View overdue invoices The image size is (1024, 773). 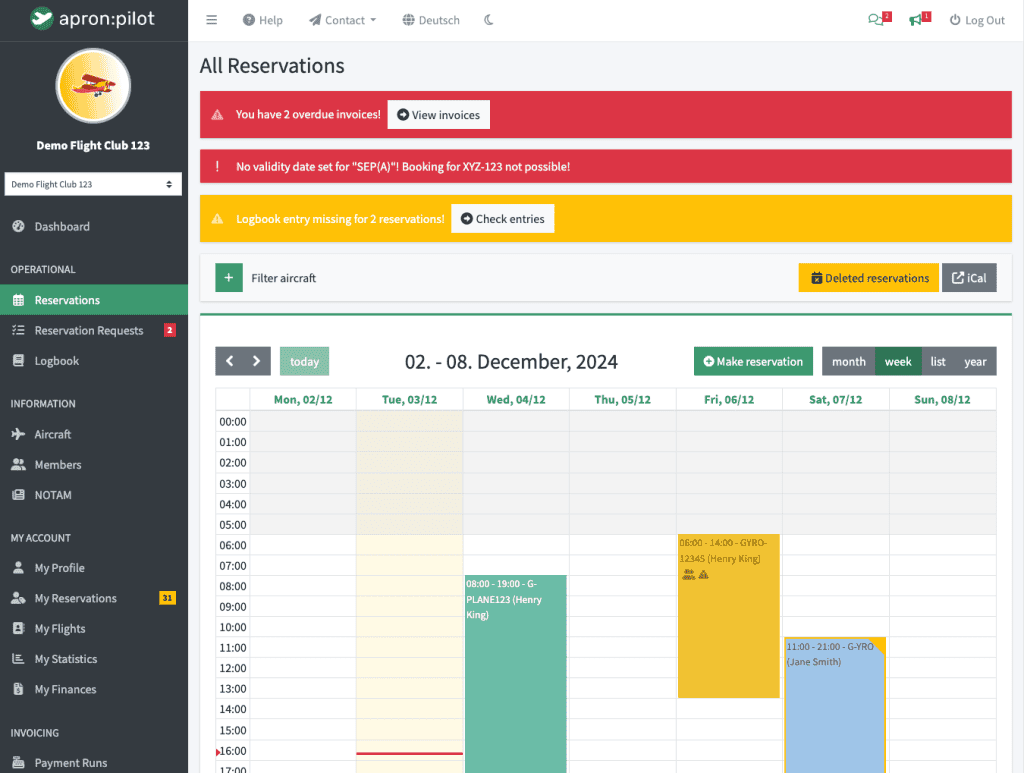click(439, 115)
